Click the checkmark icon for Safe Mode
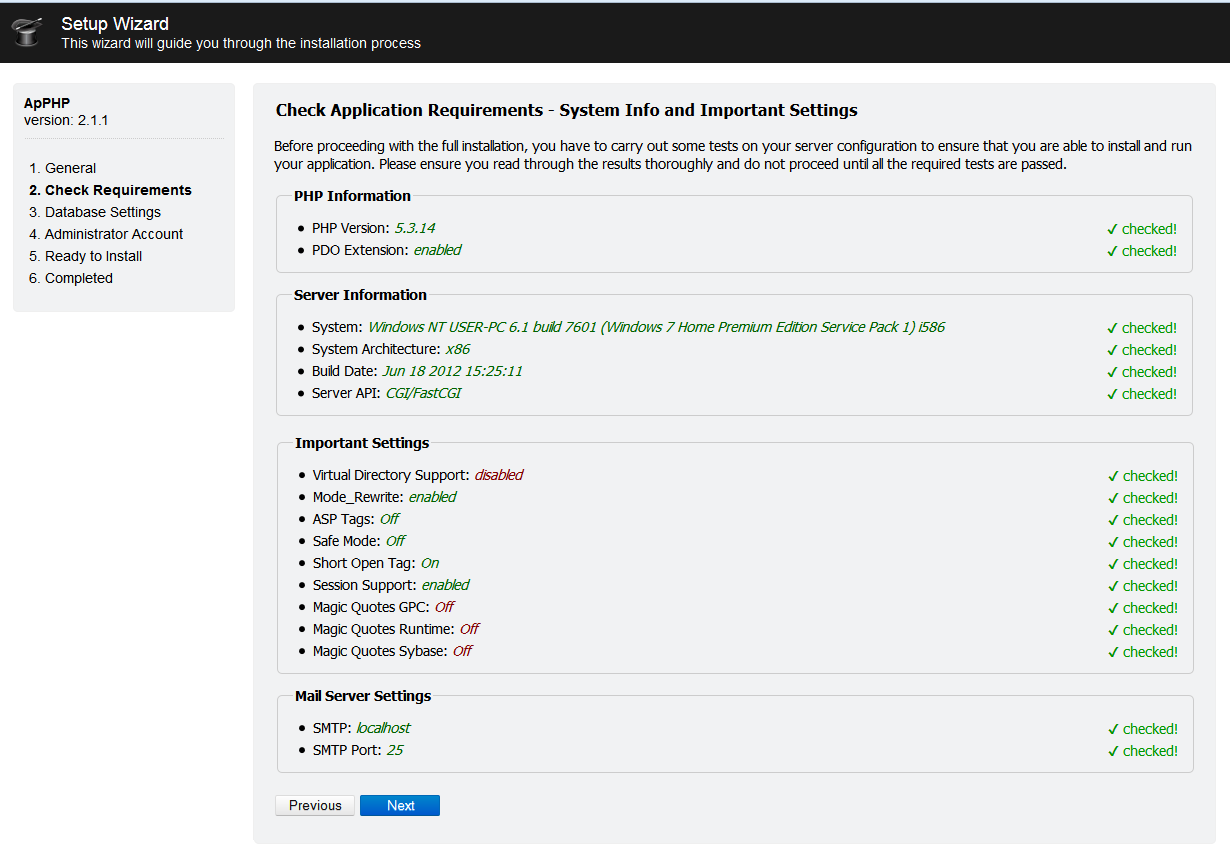Screen dimensions: 1230x856 pyautogui.click(x=1113, y=542)
